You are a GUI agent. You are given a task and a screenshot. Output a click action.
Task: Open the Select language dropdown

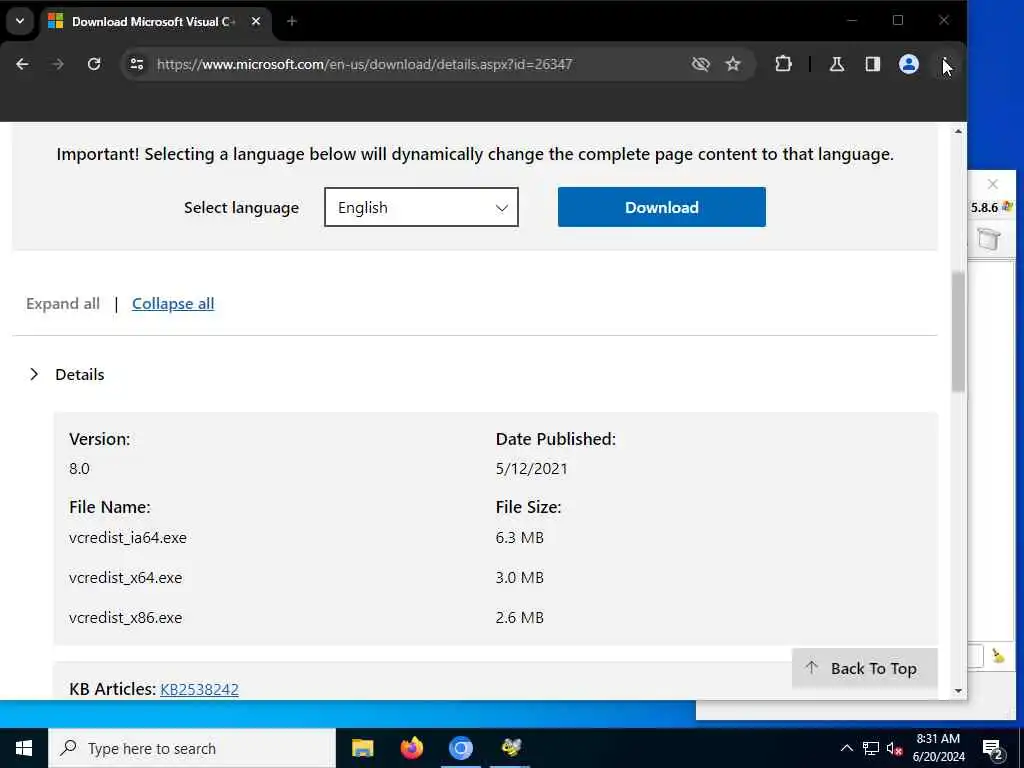[421, 207]
